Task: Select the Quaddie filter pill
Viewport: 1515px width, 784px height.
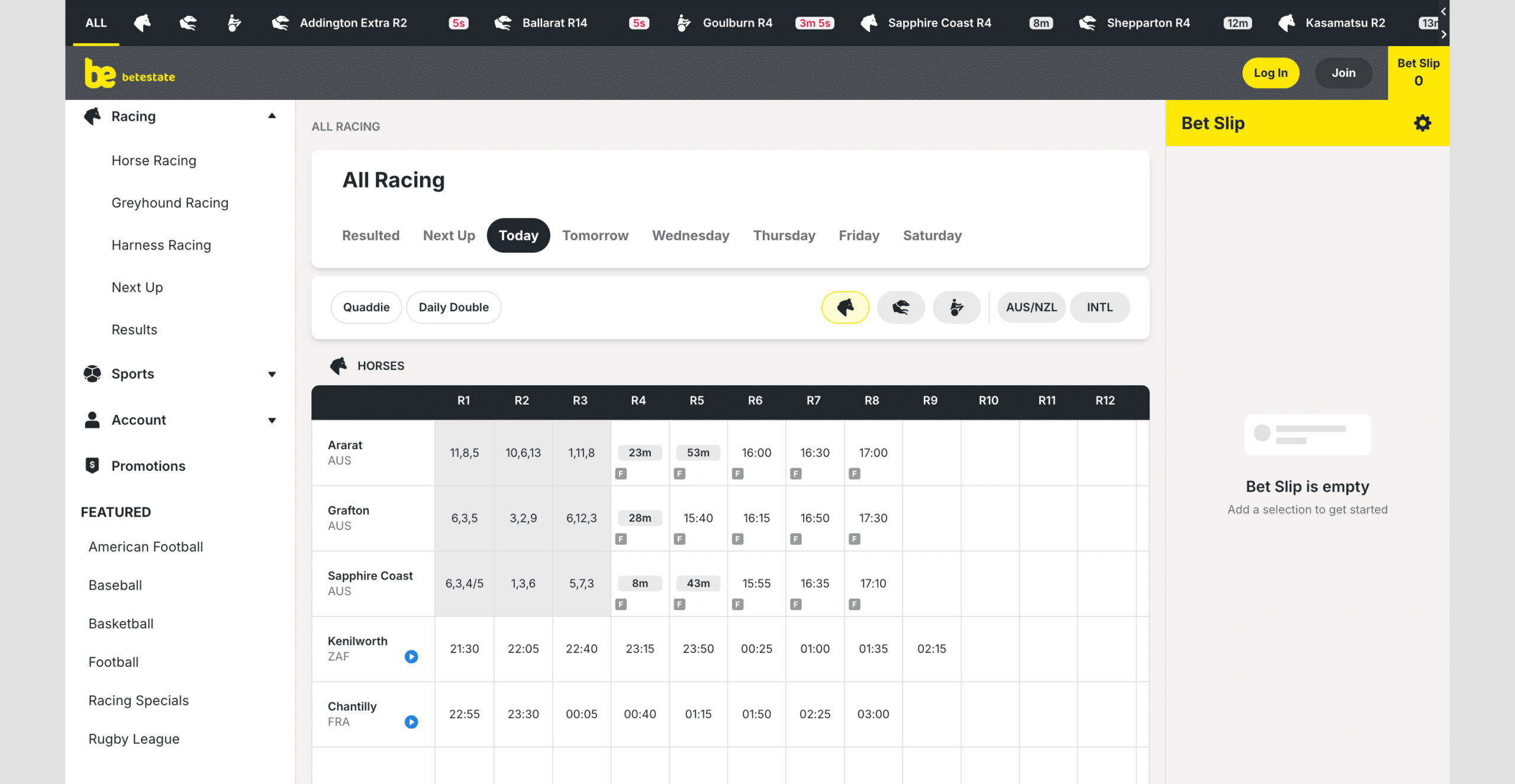Action: click(366, 307)
